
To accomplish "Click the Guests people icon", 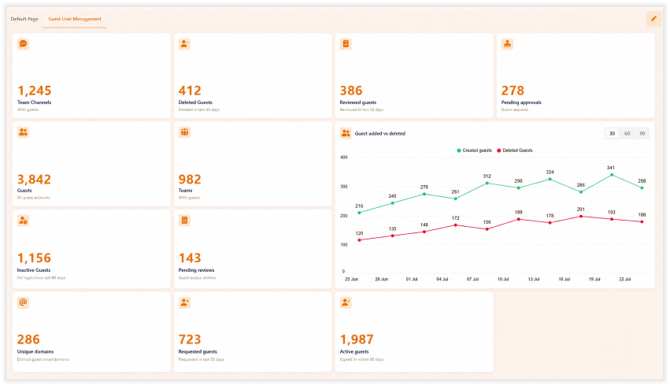I will [x=23, y=132].
